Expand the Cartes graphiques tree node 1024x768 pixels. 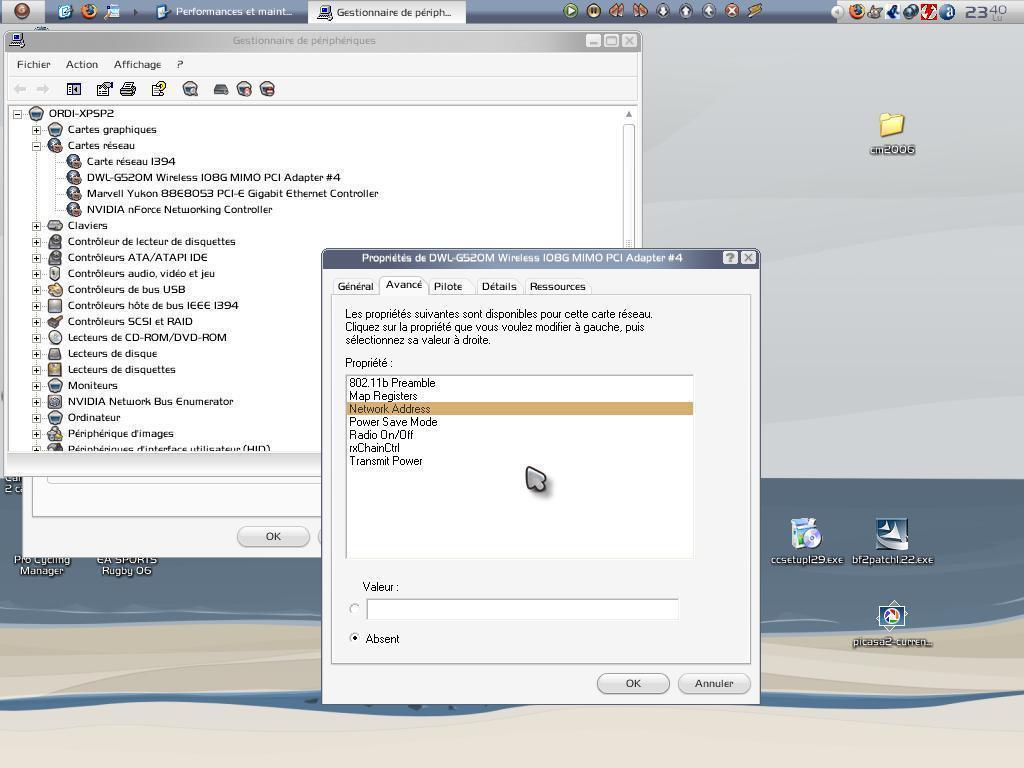(x=37, y=129)
